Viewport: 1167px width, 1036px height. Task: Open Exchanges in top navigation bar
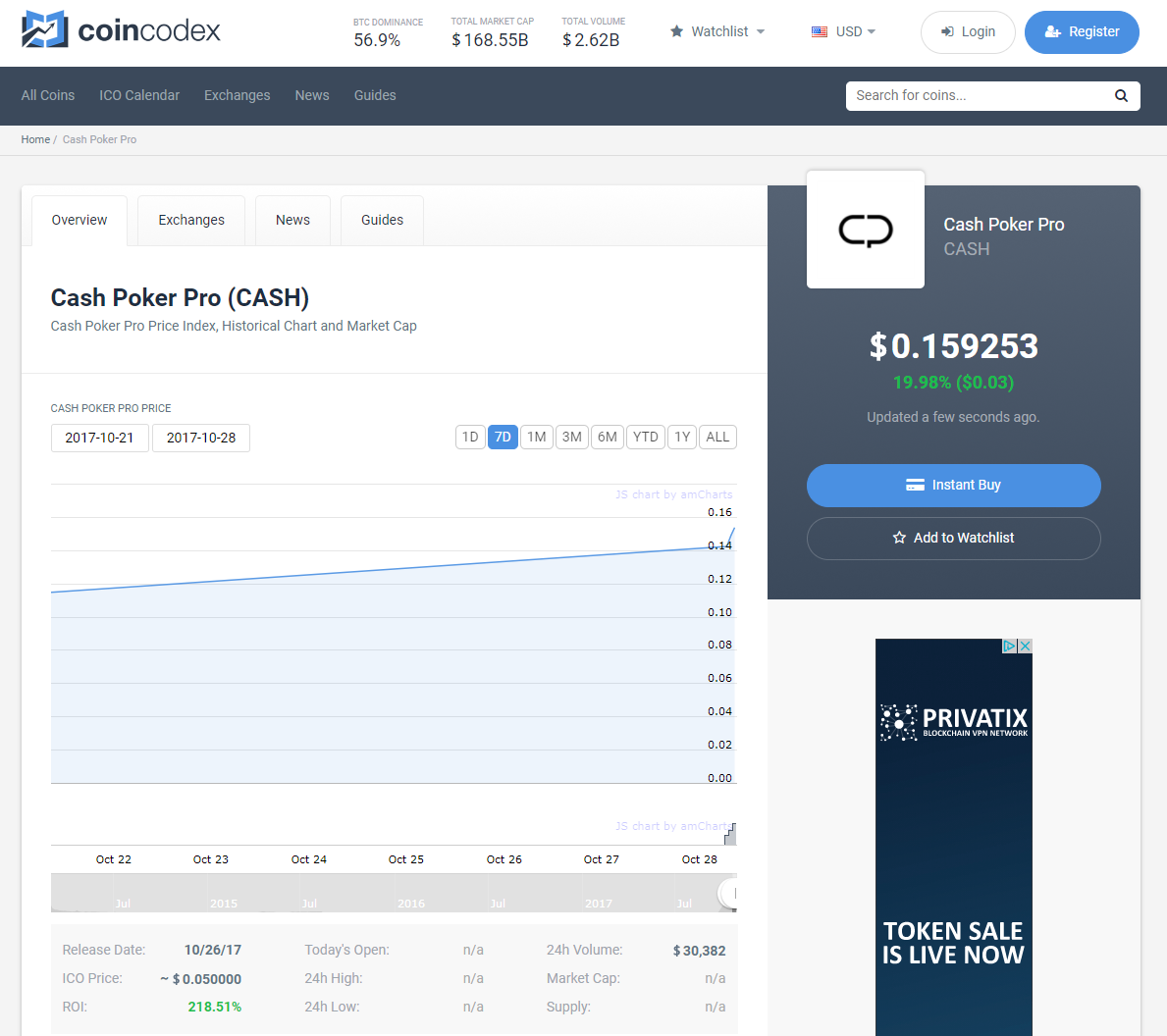(237, 95)
